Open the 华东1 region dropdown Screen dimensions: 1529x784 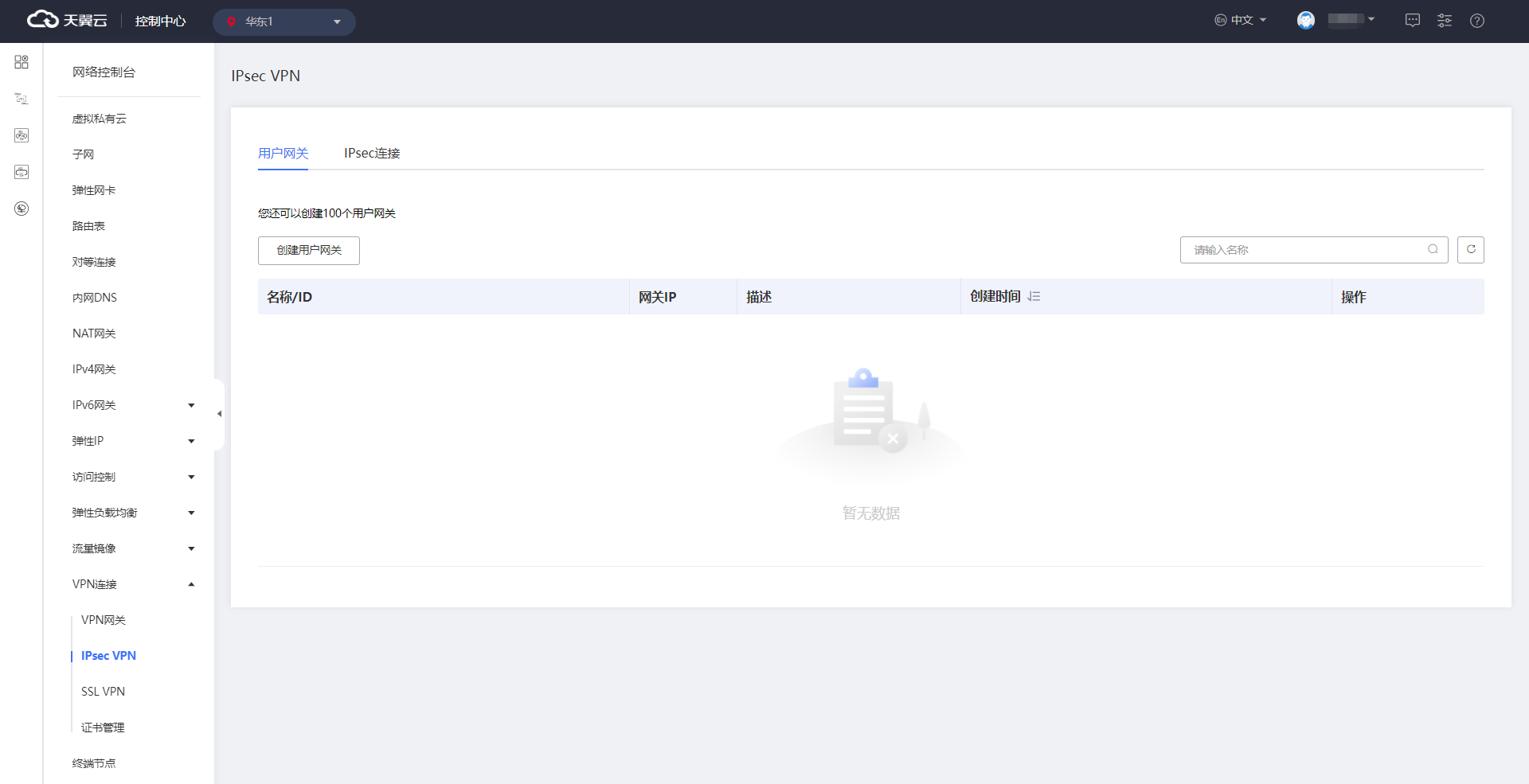284,21
